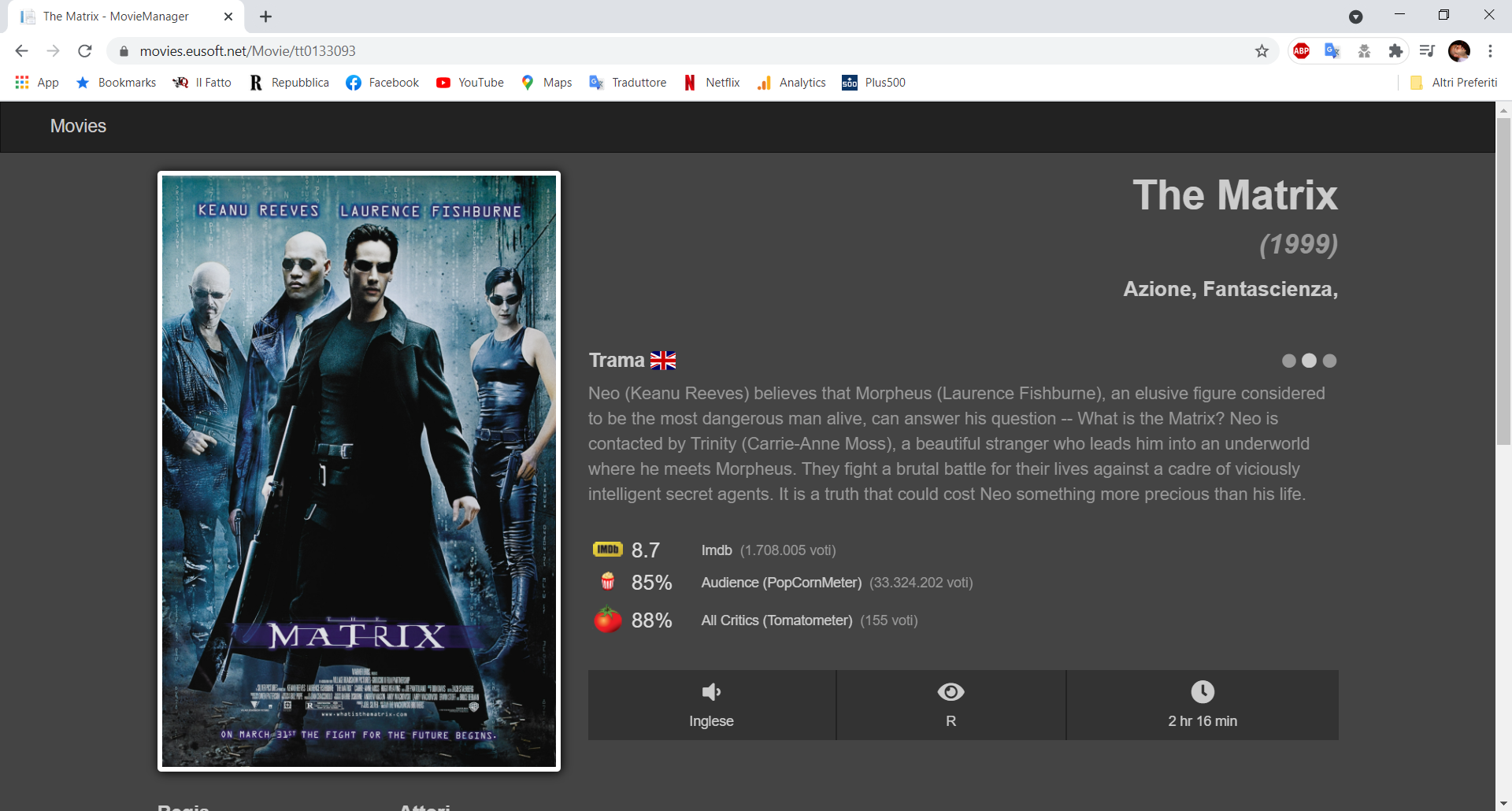Click the Imdb rating label
The image size is (1512, 811).
717,550
